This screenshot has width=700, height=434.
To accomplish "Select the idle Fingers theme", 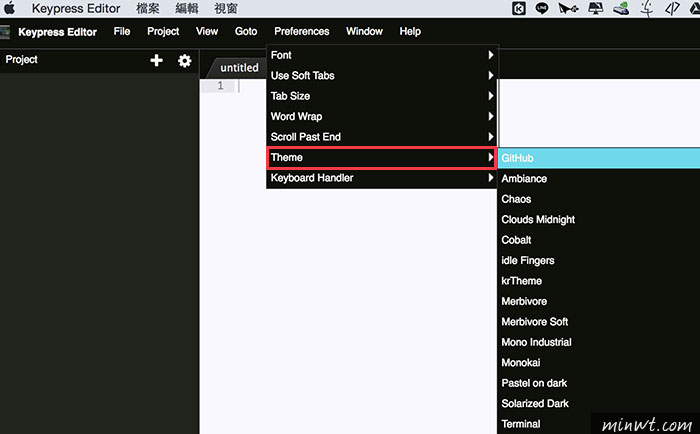I will (599, 260).
